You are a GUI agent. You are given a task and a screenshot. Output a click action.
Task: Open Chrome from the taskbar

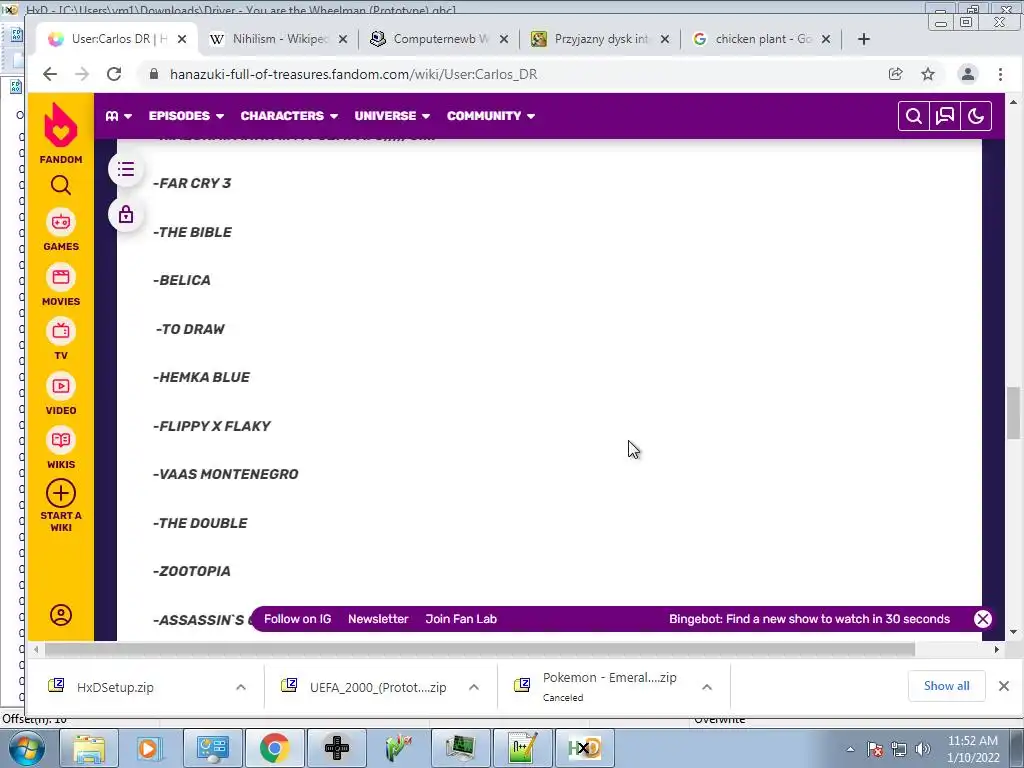[274, 748]
